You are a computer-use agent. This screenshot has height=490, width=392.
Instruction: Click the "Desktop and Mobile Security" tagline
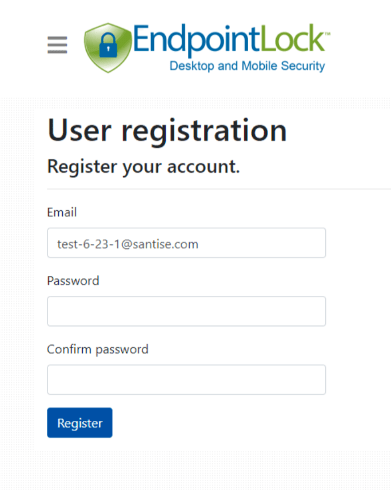click(x=247, y=66)
